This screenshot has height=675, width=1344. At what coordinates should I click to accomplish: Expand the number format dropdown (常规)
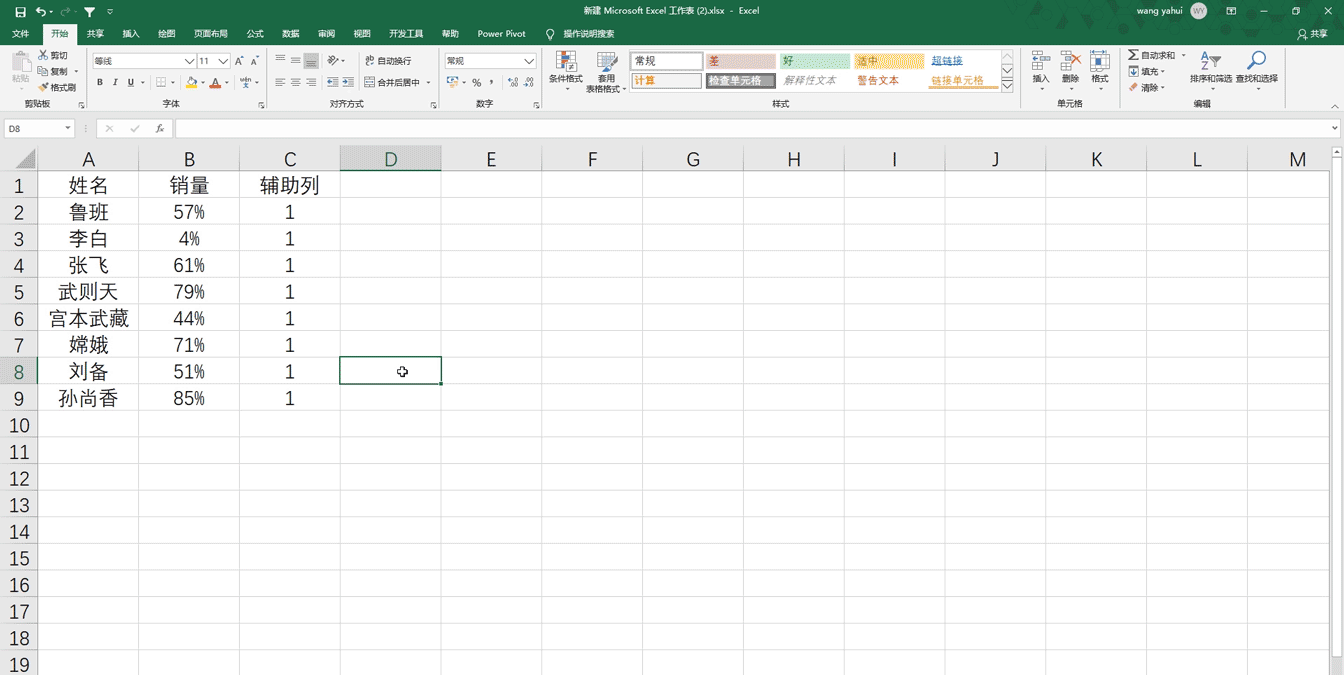tap(529, 61)
